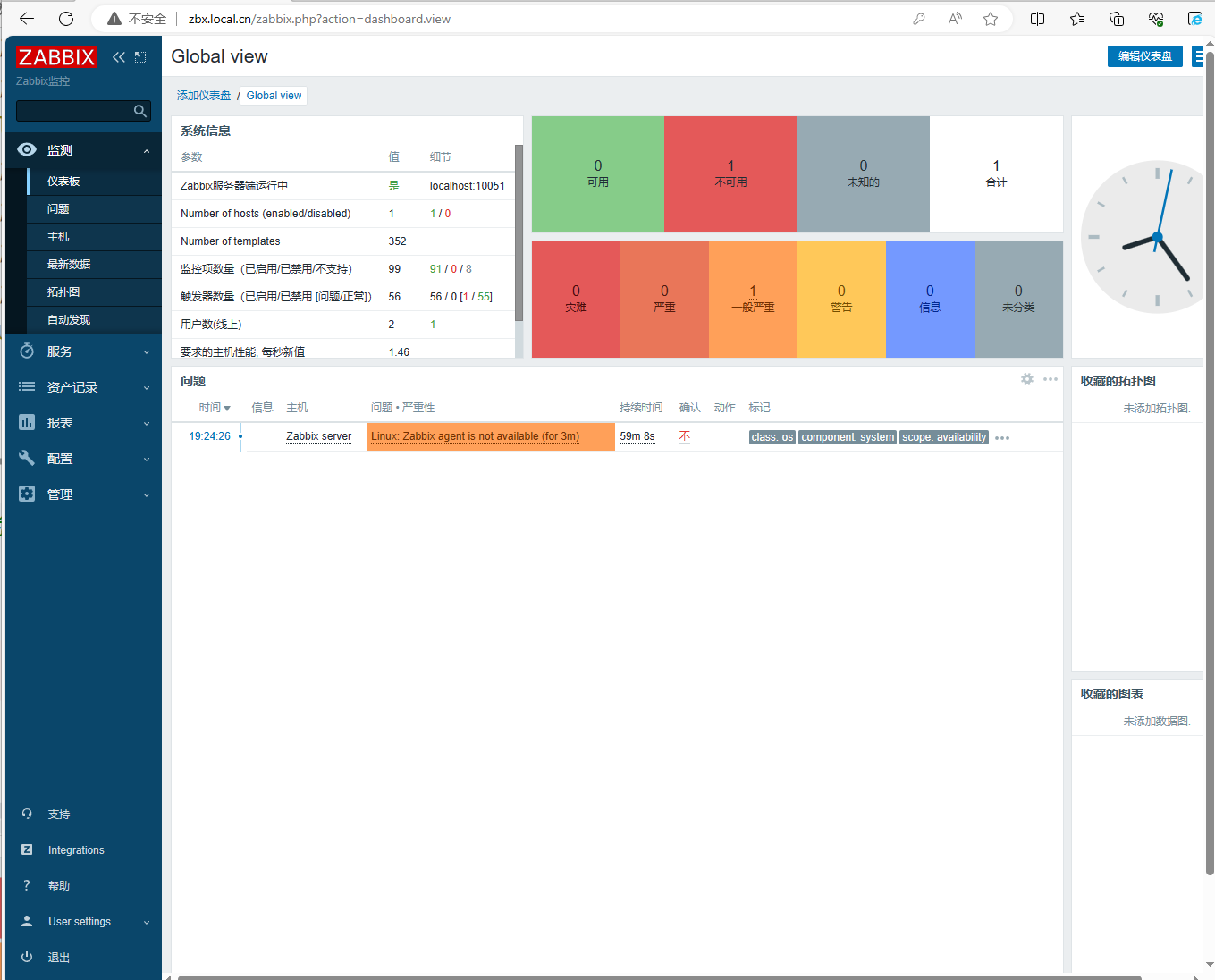Click the browser favorites star icon
Viewport: 1215px width, 980px height.
click(991, 19)
